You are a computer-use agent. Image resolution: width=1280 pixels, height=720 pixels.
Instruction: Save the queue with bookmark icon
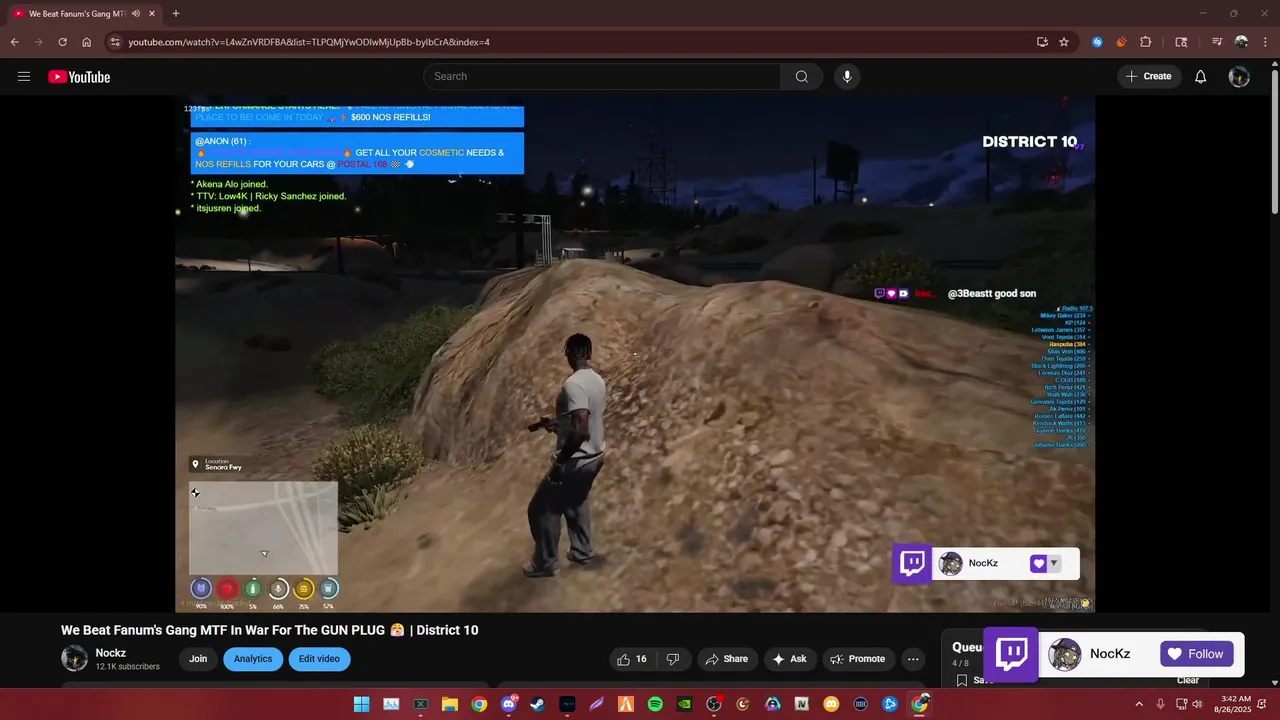pos(962,680)
